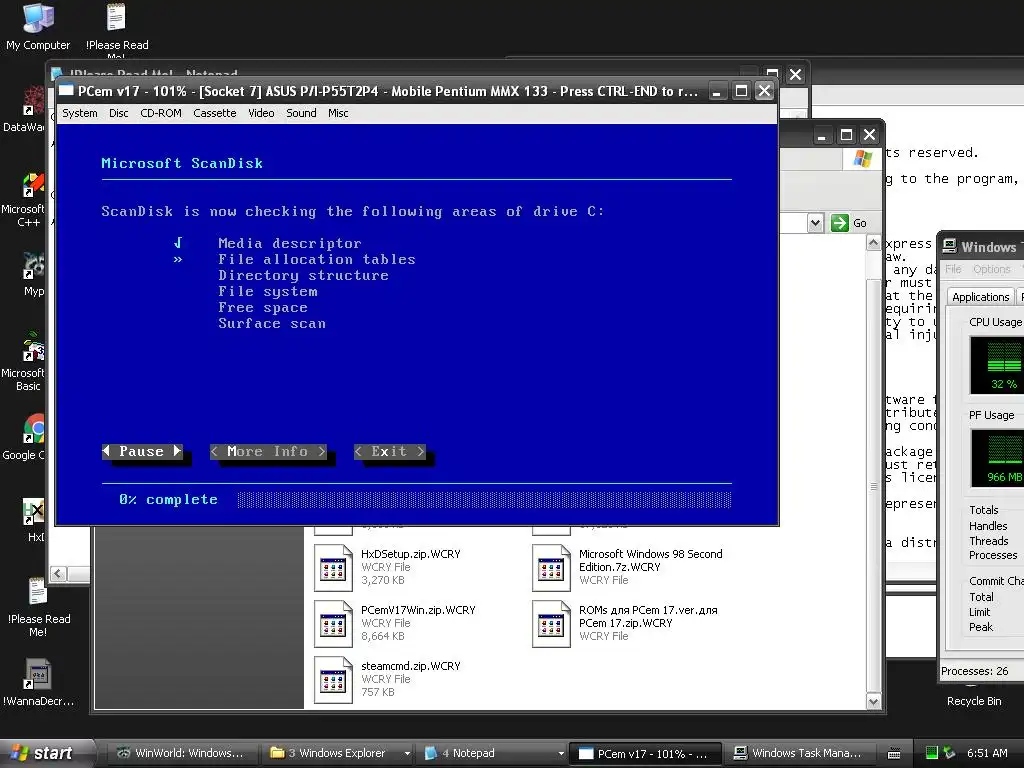Open Task Manager Options menu
Viewport: 1024px width, 768px height.
point(991,269)
